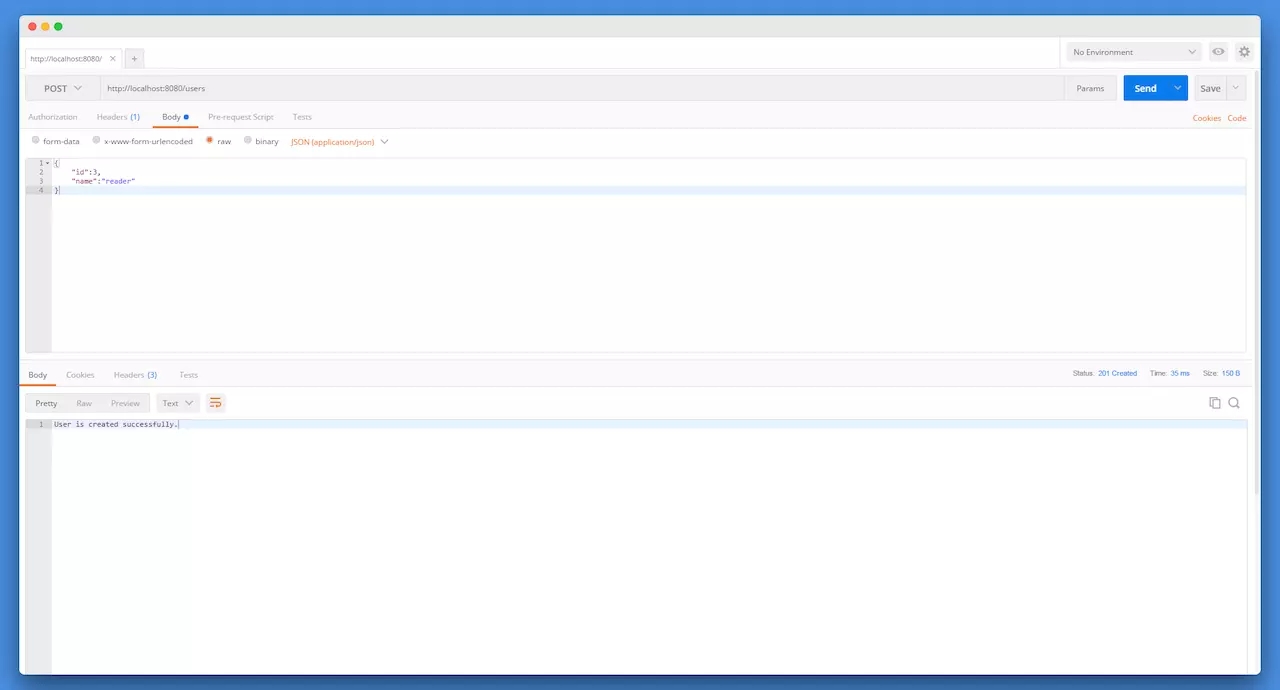
Task: Show the response Cookies tab
Action: click(x=80, y=375)
